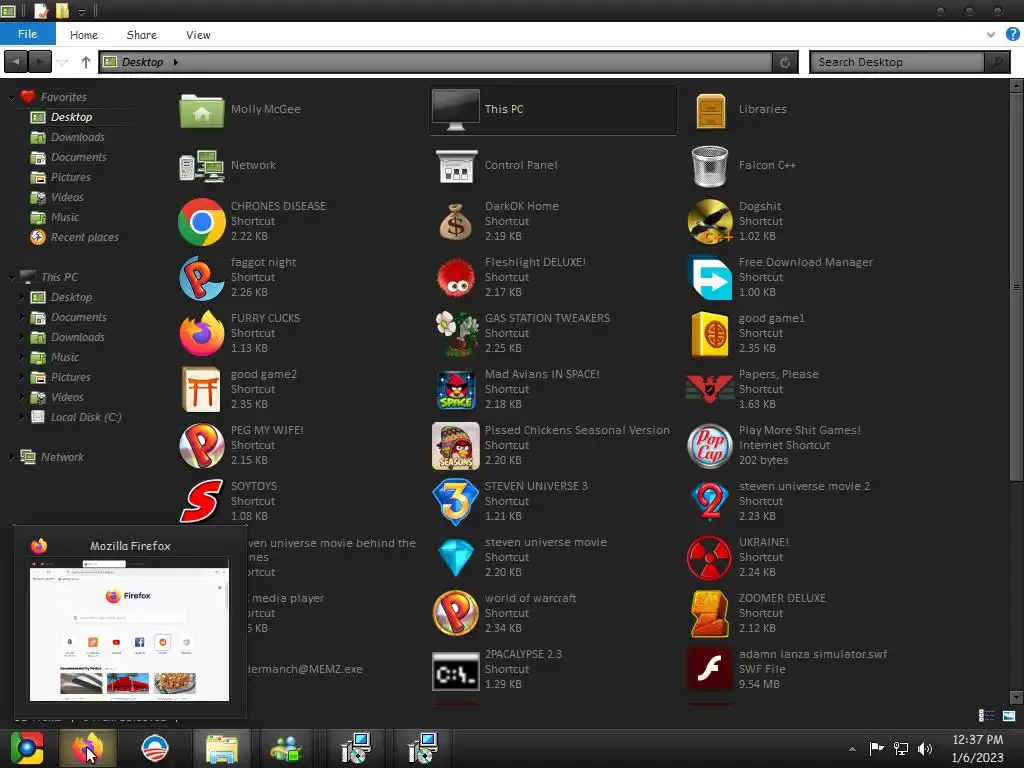Screen dimensions: 1024x768
Task: Select the adamn lanza simulator.swf Flash icon
Action: click(x=710, y=670)
